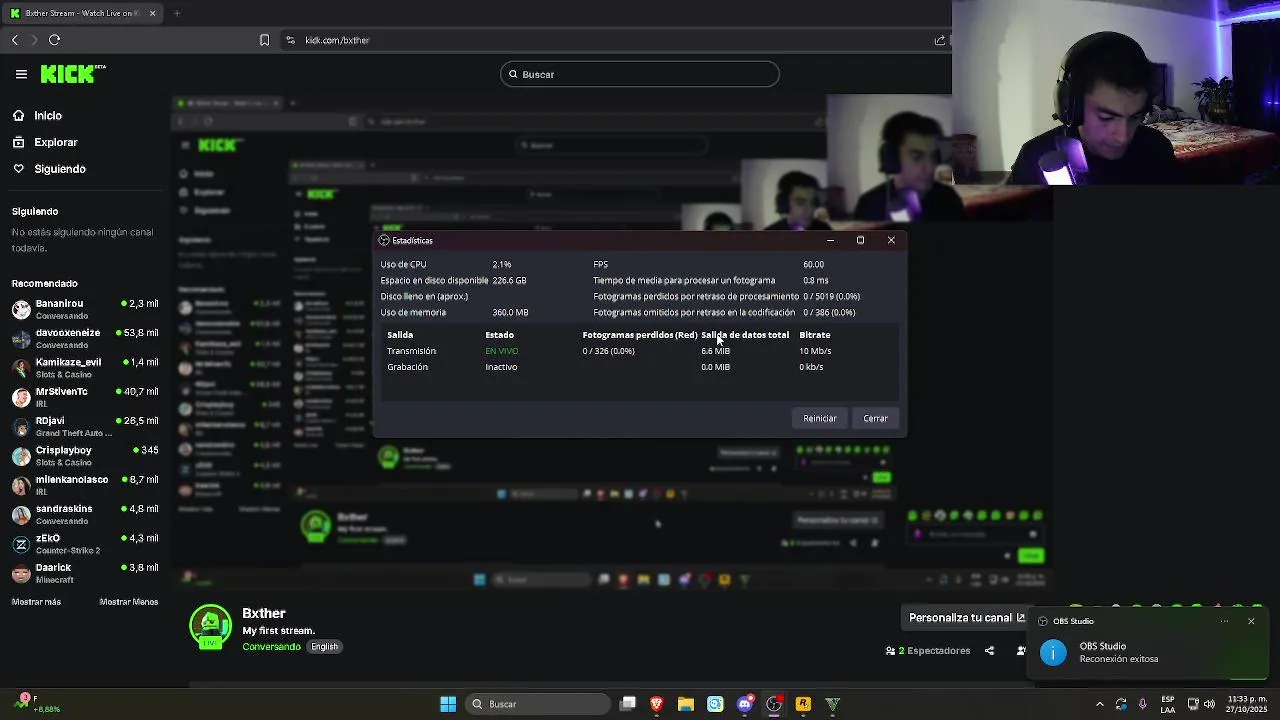
Task: Open Discord from the taskbar
Action: pyautogui.click(x=744, y=704)
